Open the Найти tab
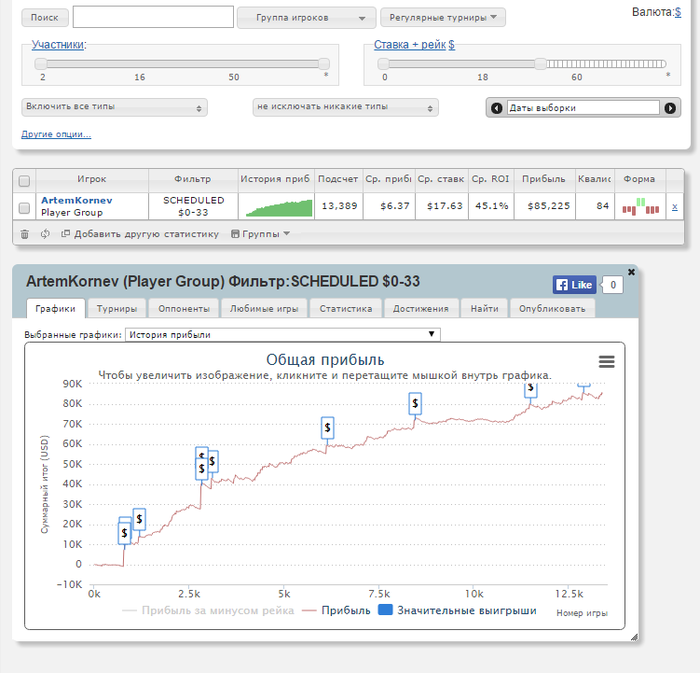Screen dimensions: 700x673 click(x=484, y=309)
